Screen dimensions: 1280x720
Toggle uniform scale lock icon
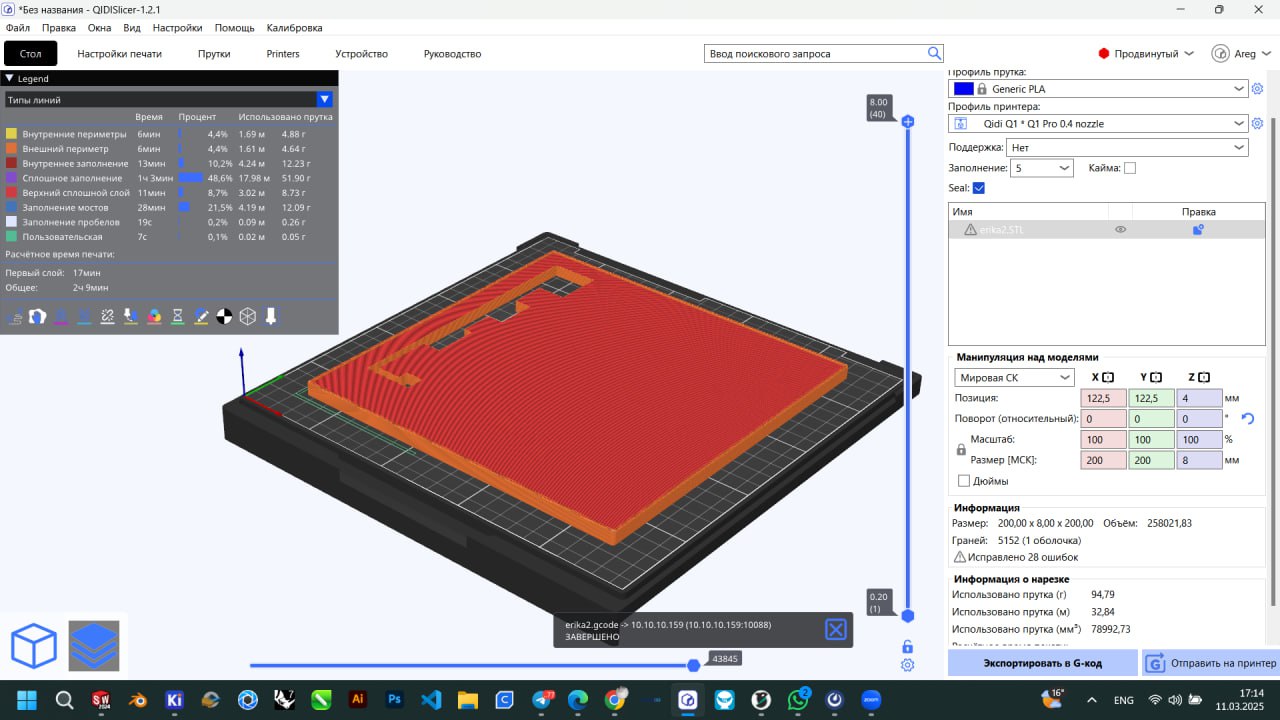[x=961, y=450]
